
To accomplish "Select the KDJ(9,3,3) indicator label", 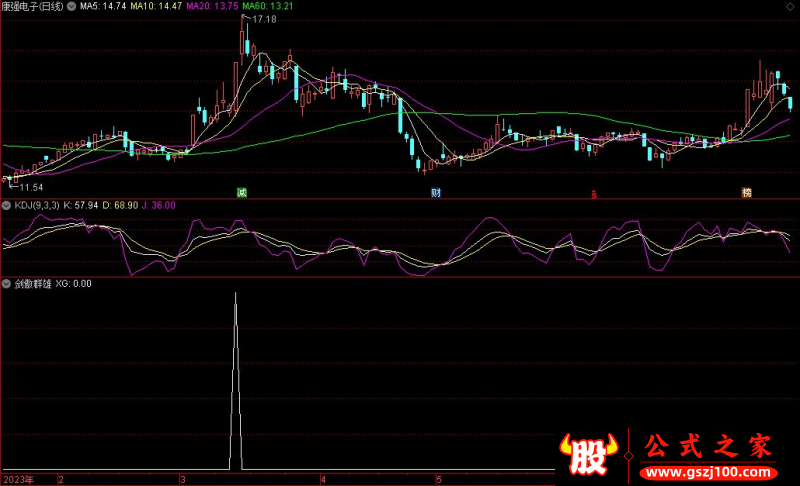I will pyautogui.click(x=36, y=205).
